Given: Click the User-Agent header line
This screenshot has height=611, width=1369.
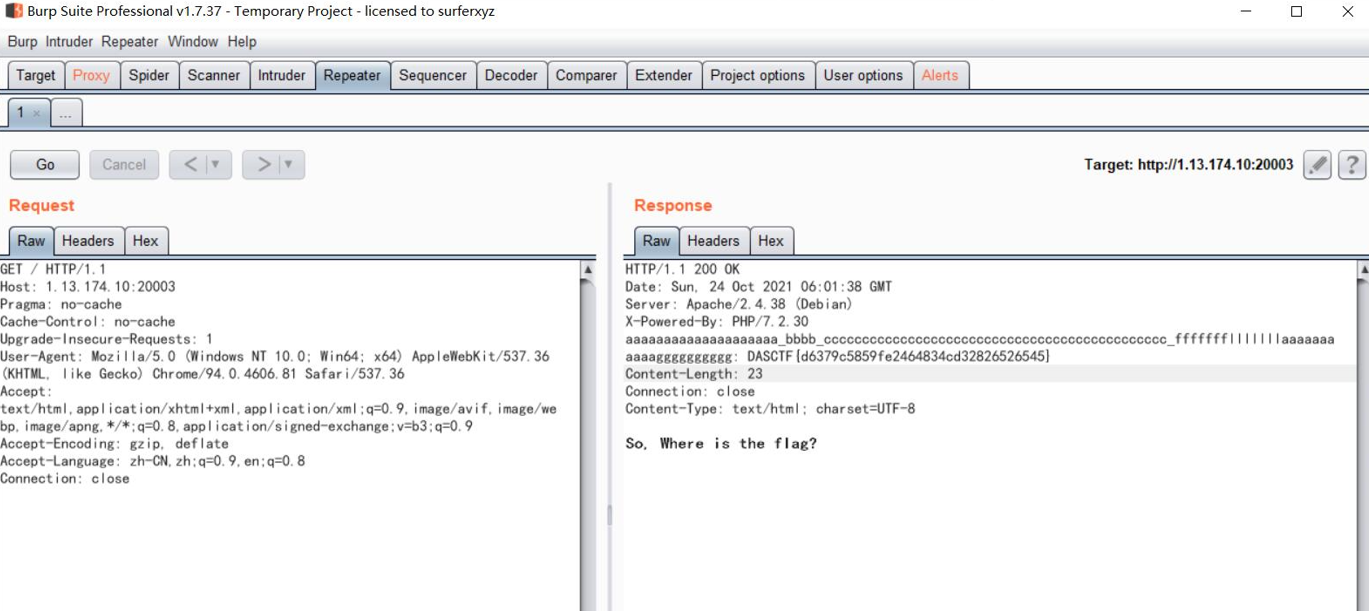Looking at the screenshot, I should 275,365.
